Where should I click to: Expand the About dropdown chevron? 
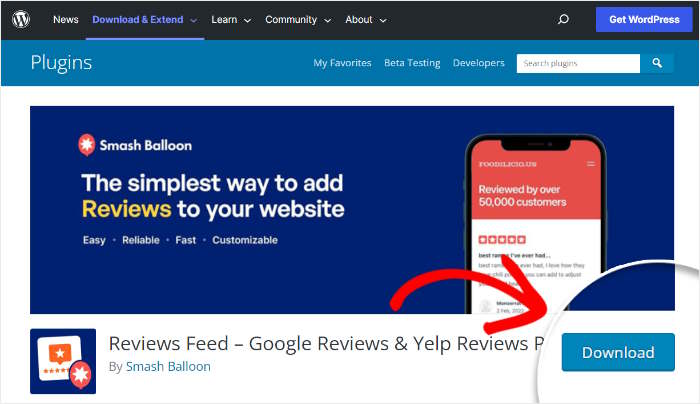[x=383, y=21]
